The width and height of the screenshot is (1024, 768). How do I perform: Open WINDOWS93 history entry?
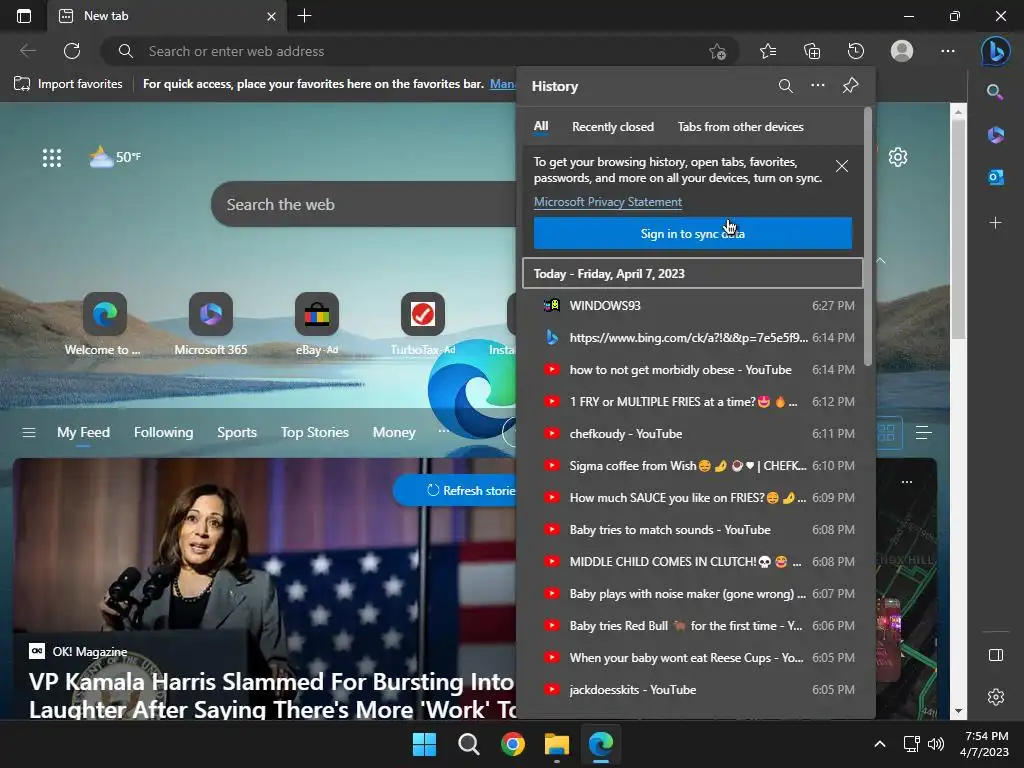point(692,306)
